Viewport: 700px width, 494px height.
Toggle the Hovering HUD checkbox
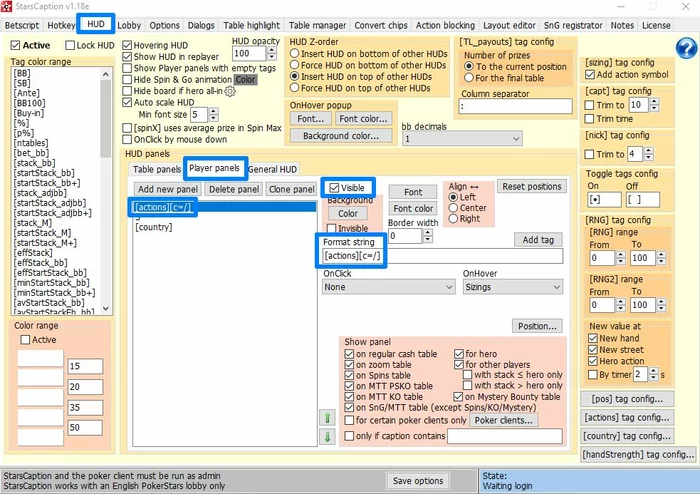tap(127, 45)
